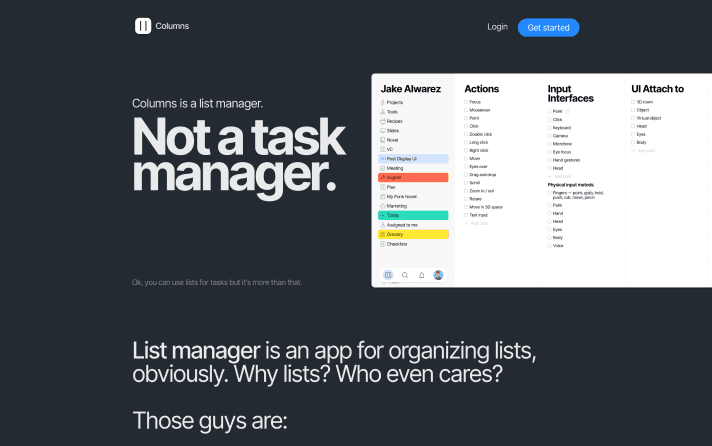Image resolution: width=712 pixels, height=446 pixels.
Task: Select the yellow Grocery list row
Action: point(413,234)
